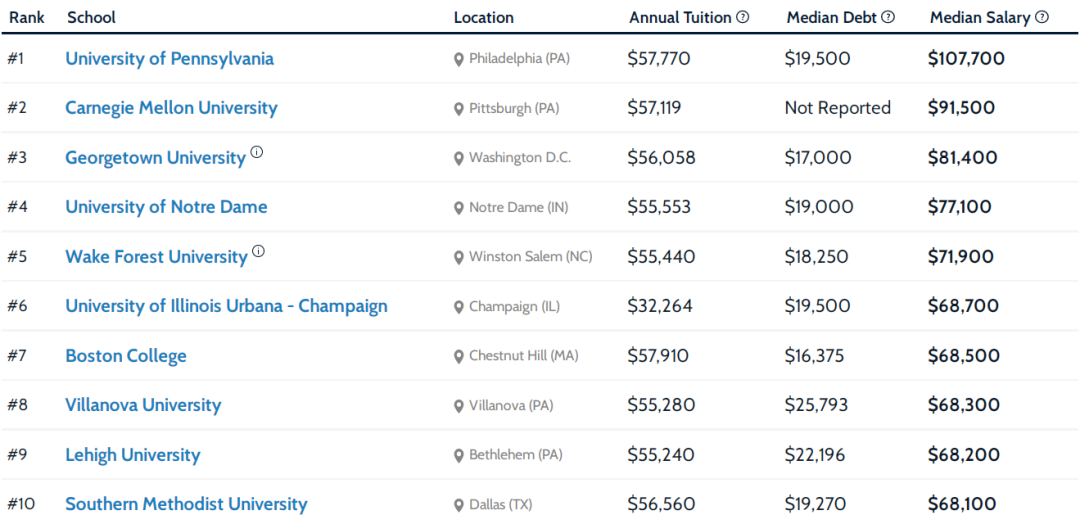Select the Lehigh University link
1080x524 pixels.
(133, 455)
